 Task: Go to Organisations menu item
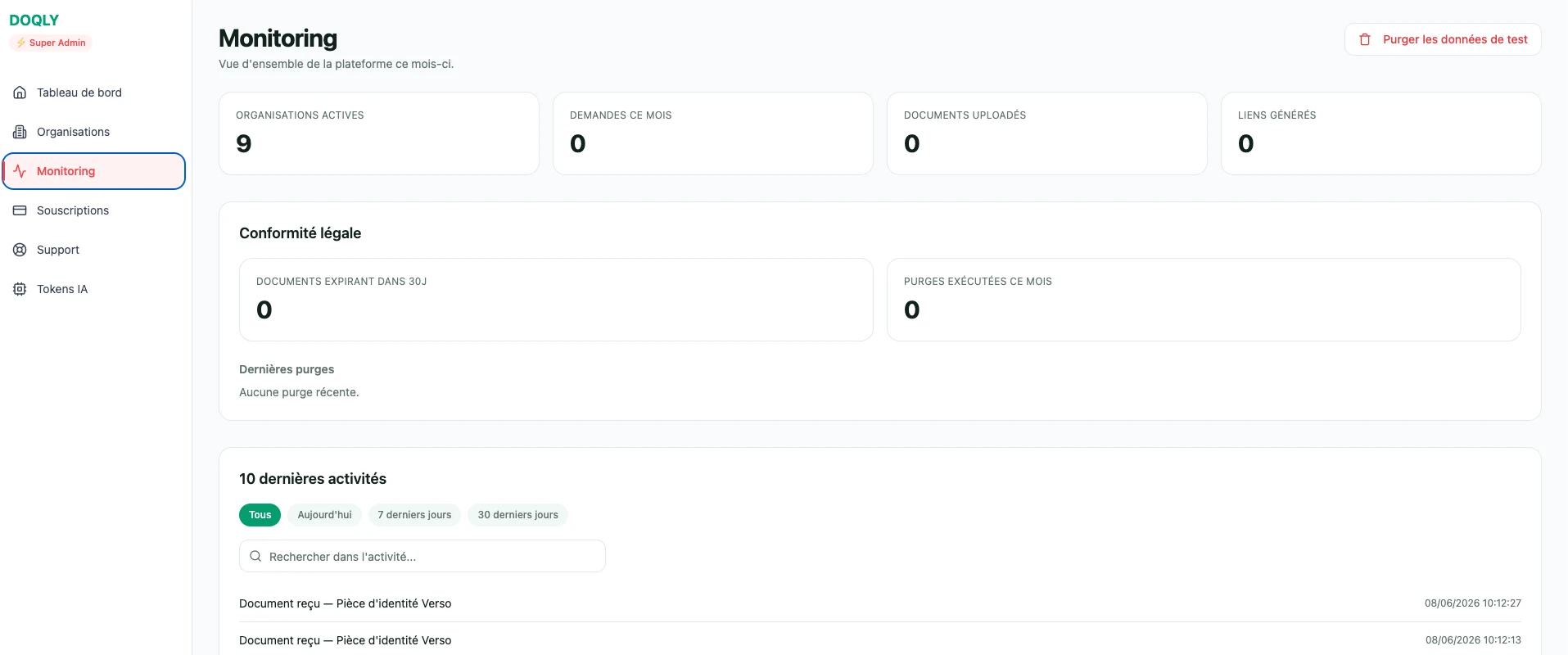click(x=94, y=132)
